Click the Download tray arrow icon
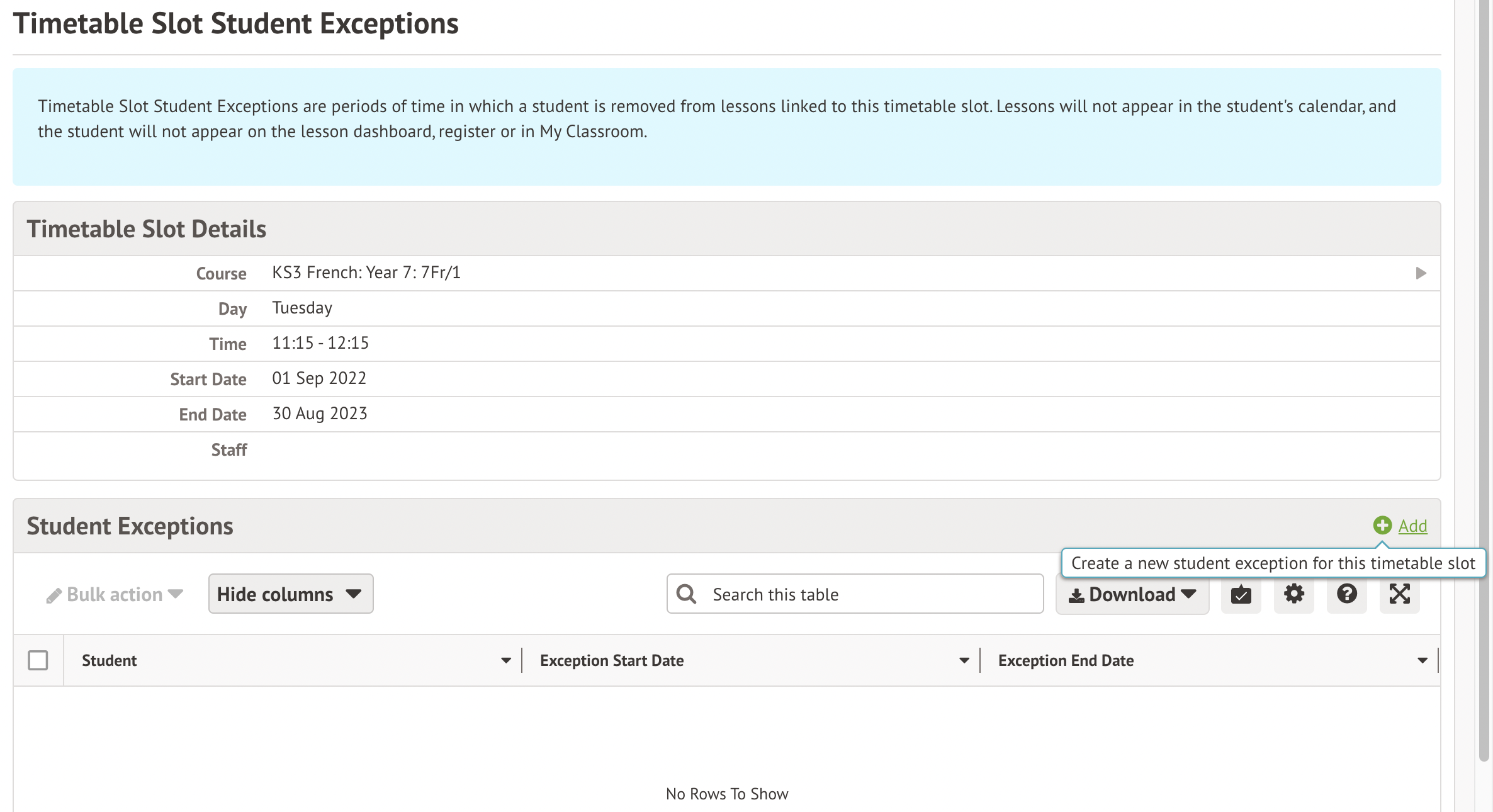The width and height of the screenshot is (1493, 812). pos(1076,595)
